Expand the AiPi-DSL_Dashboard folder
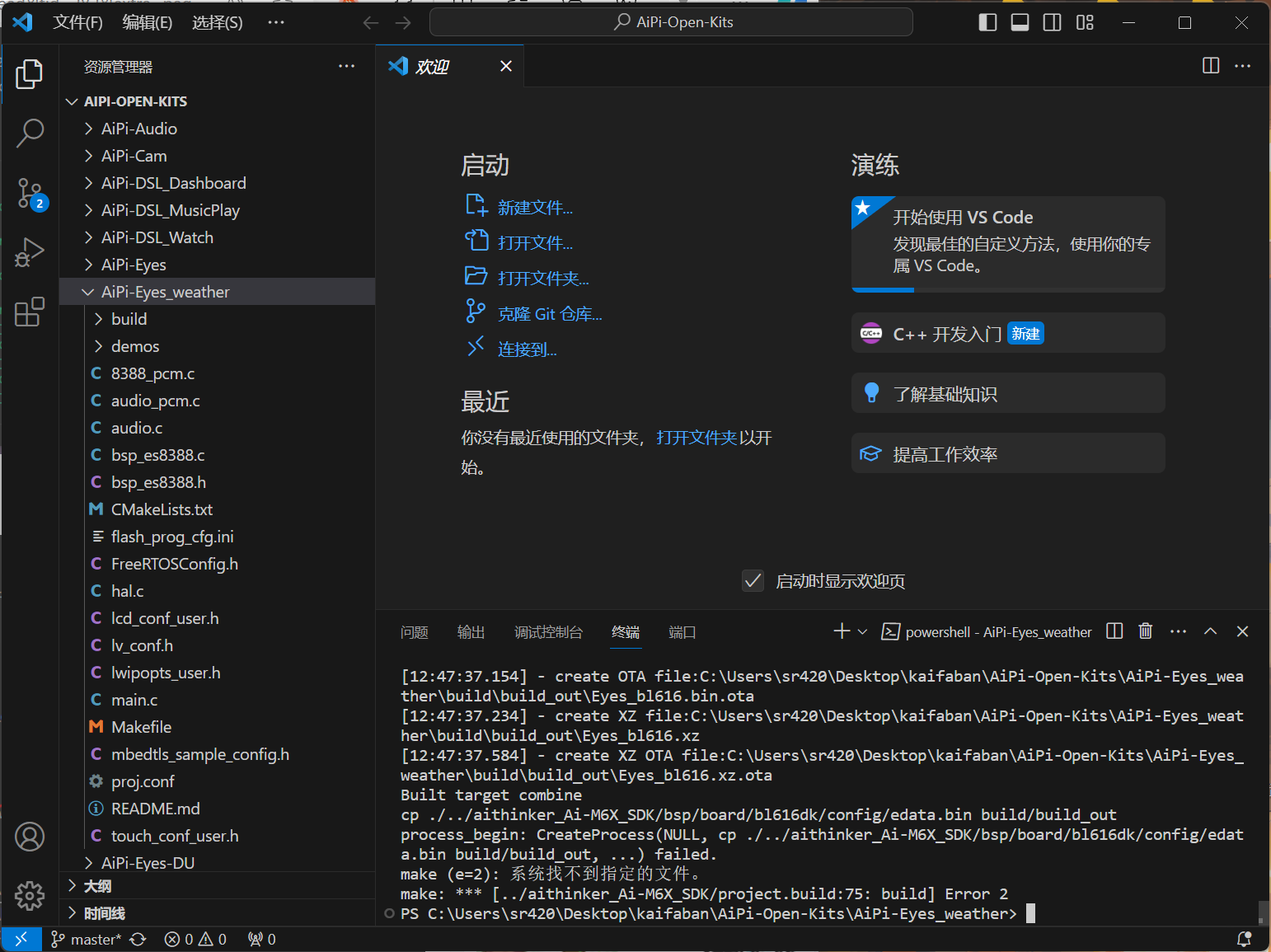The width and height of the screenshot is (1271, 952). (x=218, y=183)
